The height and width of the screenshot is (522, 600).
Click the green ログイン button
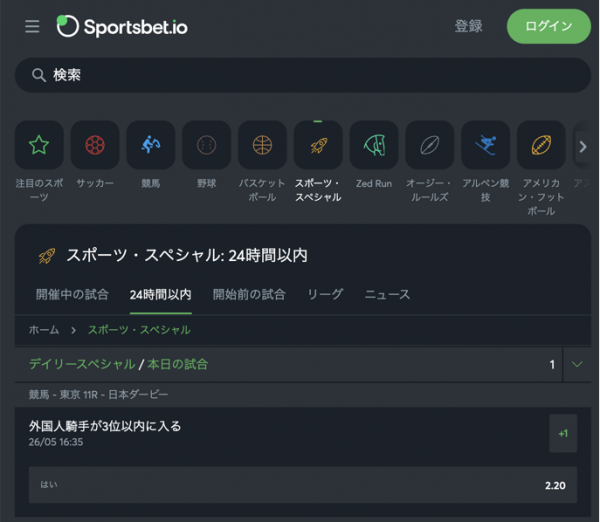click(549, 26)
